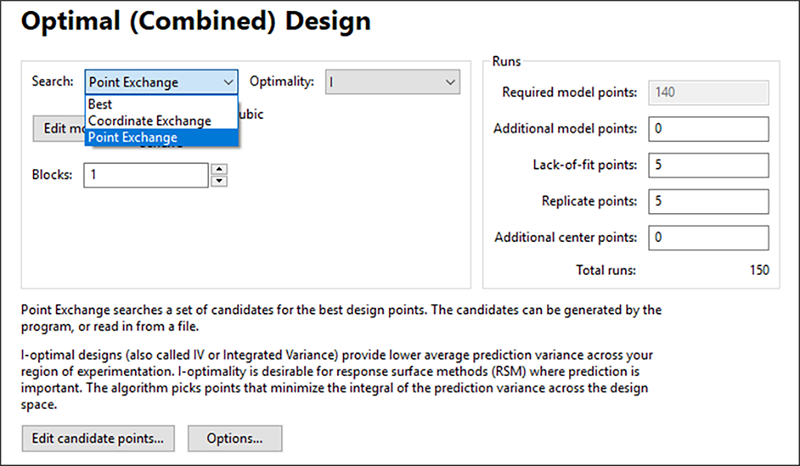800x466 pixels.
Task: Expand the Optimality dropdown
Action: coord(390,82)
